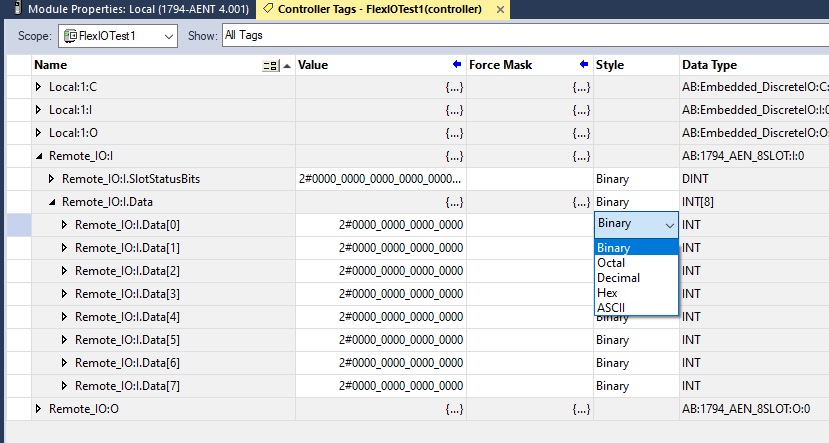
Task: Click Binary style cell of Data[5]
Action: [636, 339]
